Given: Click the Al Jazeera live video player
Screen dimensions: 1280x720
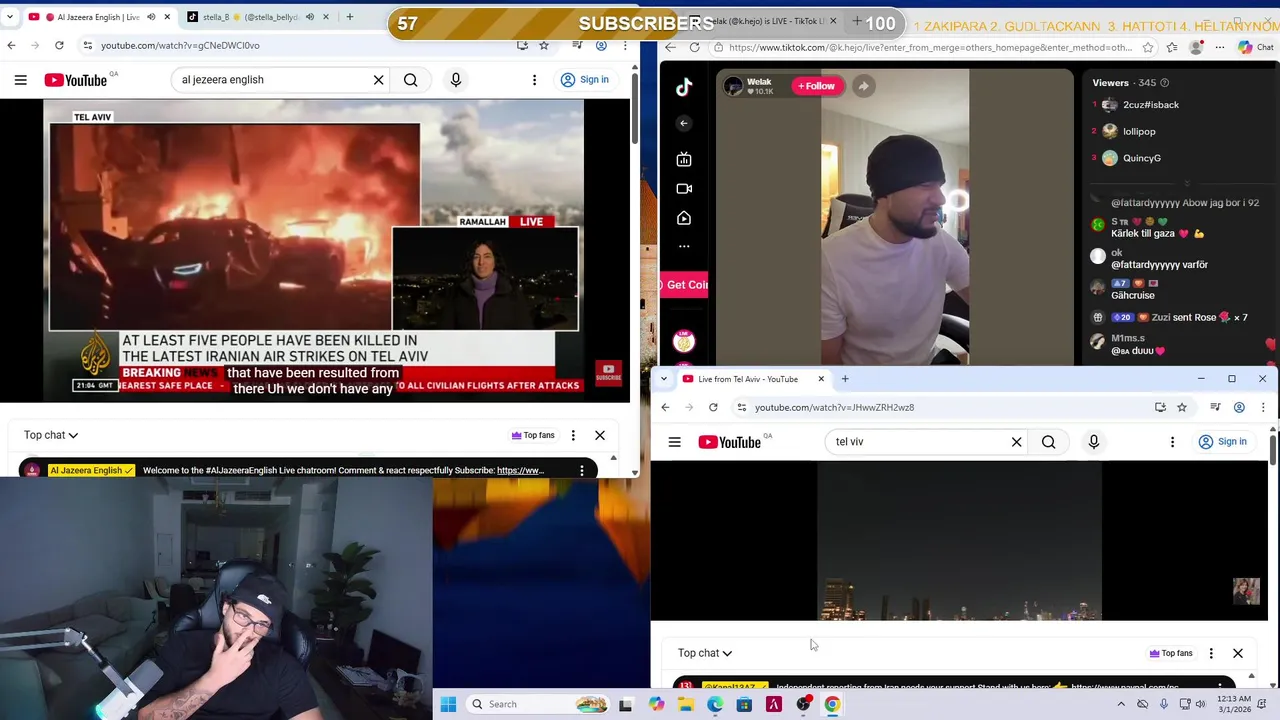Looking at the screenshot, I should click(x=315, y=250).
